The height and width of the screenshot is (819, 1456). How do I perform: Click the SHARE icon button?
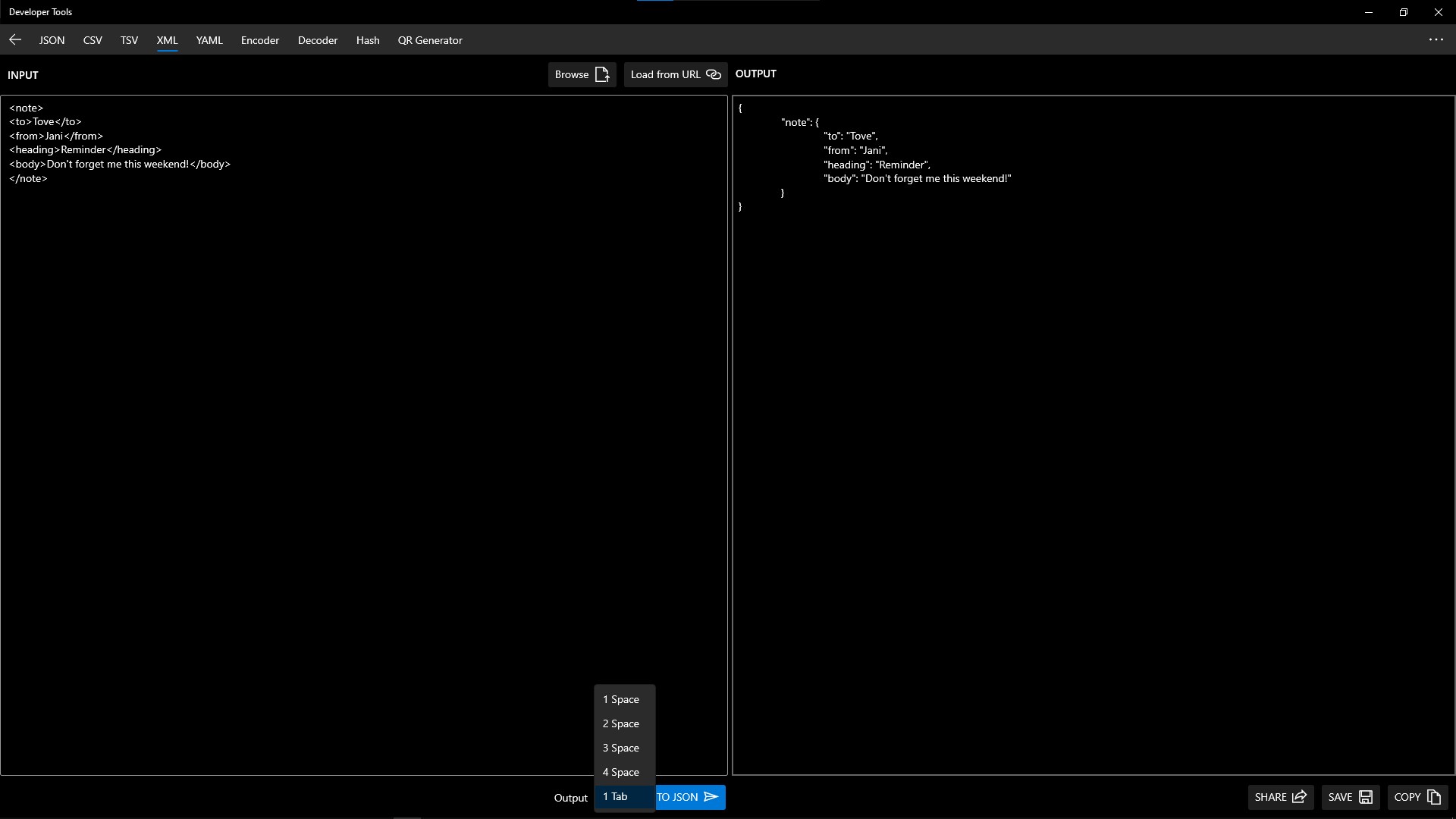[x=1299, y=797]
